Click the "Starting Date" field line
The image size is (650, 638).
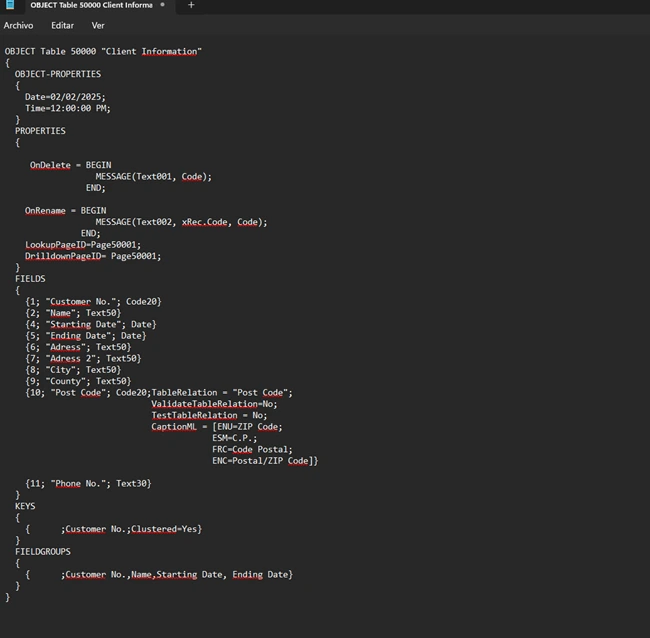pos(91,324)
